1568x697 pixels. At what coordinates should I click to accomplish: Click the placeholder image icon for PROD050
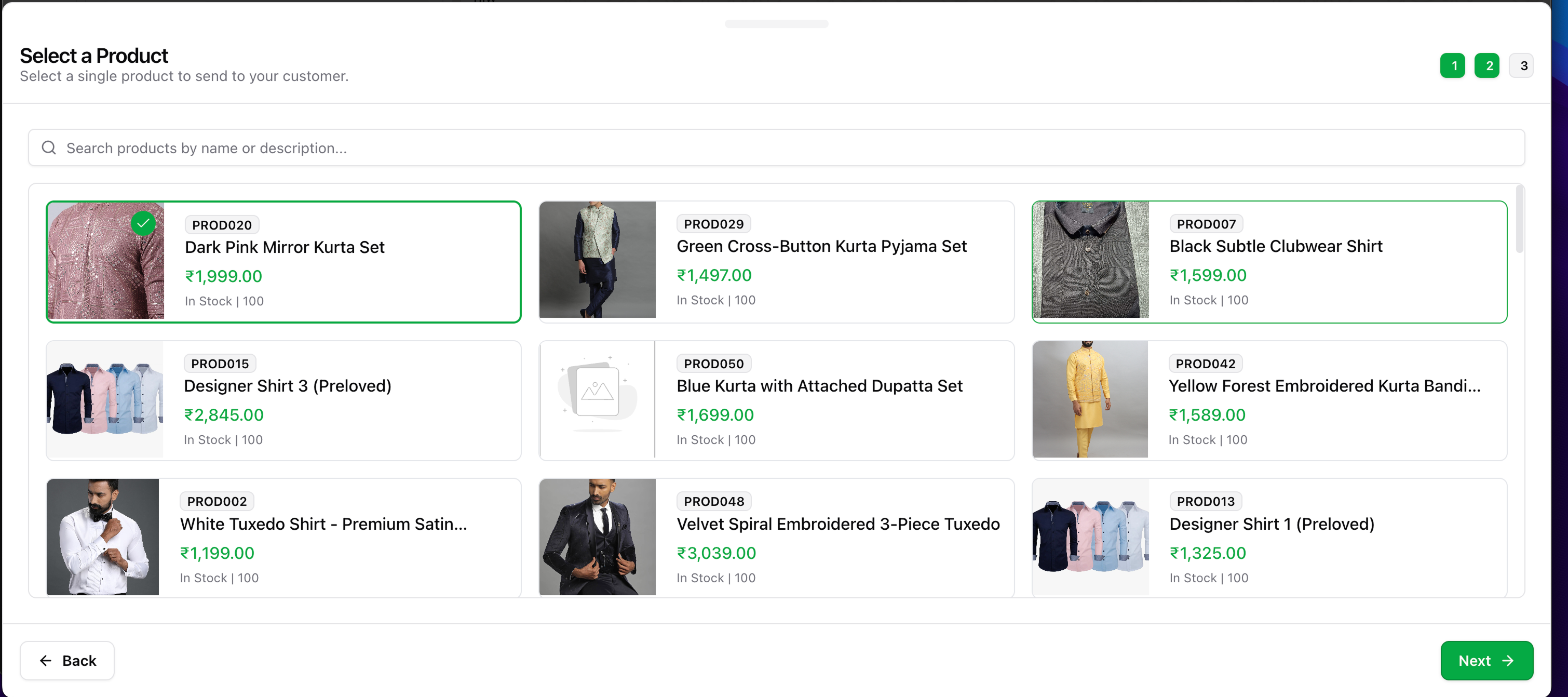tap(597, 393)
